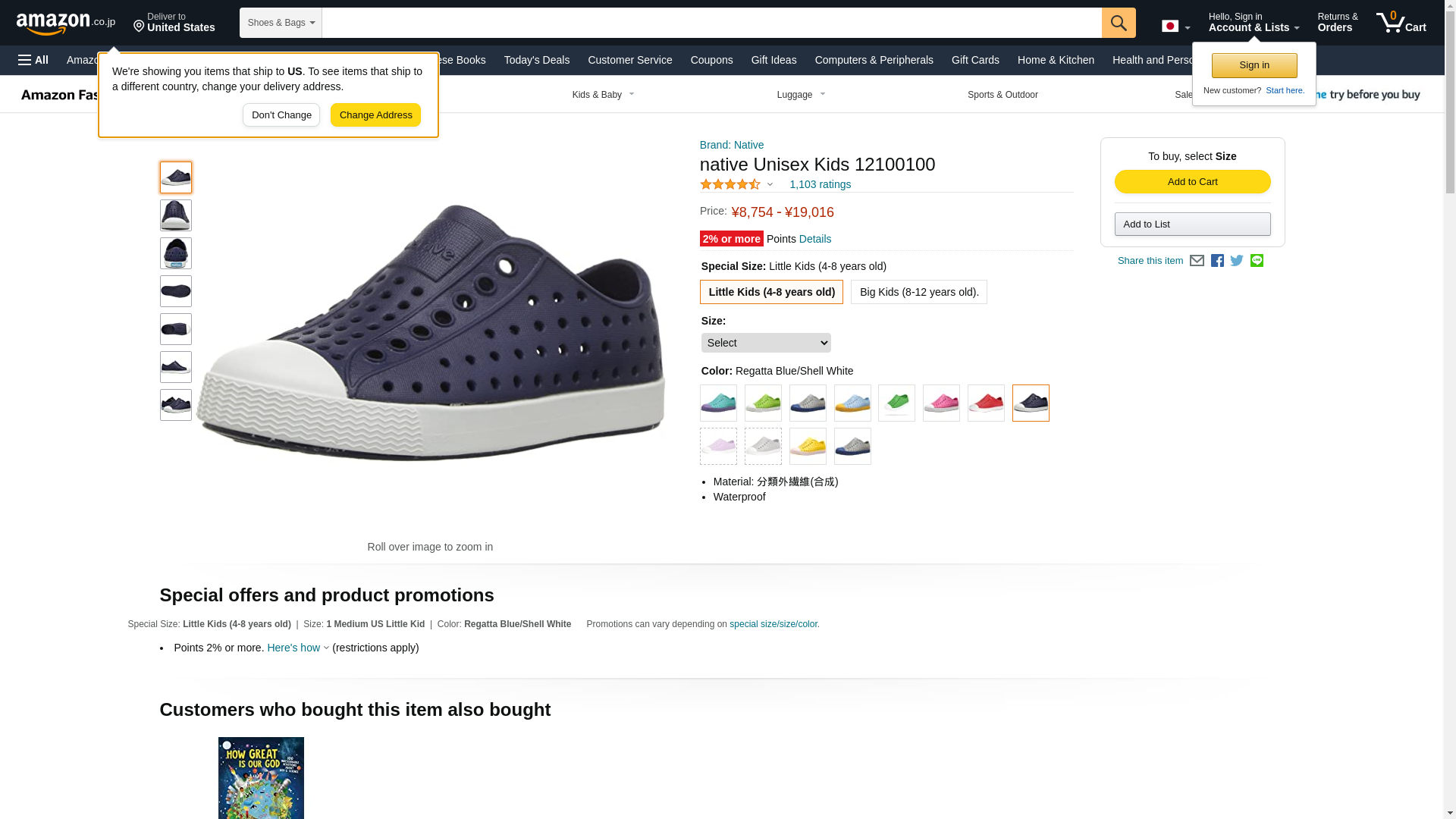Select Big Kids (8-12 years old) option
This screenshot has height=819, width=1456.
[918, 292]
